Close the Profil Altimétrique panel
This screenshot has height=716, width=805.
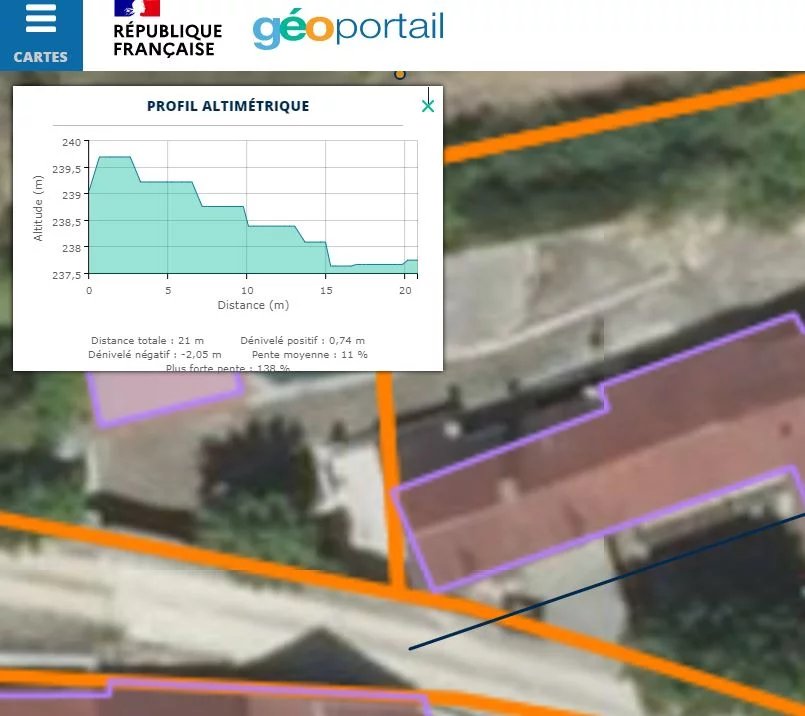[x=428, y=106]
